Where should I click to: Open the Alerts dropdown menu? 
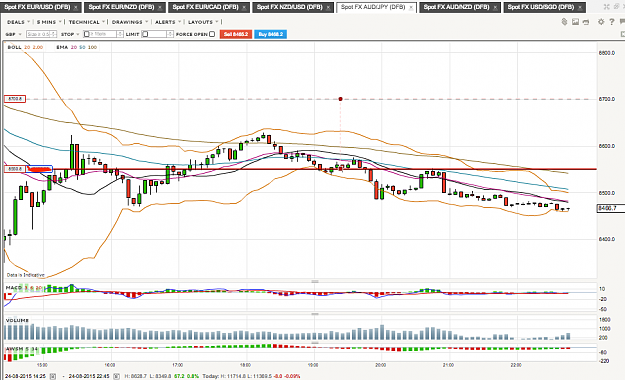point(168,22)
